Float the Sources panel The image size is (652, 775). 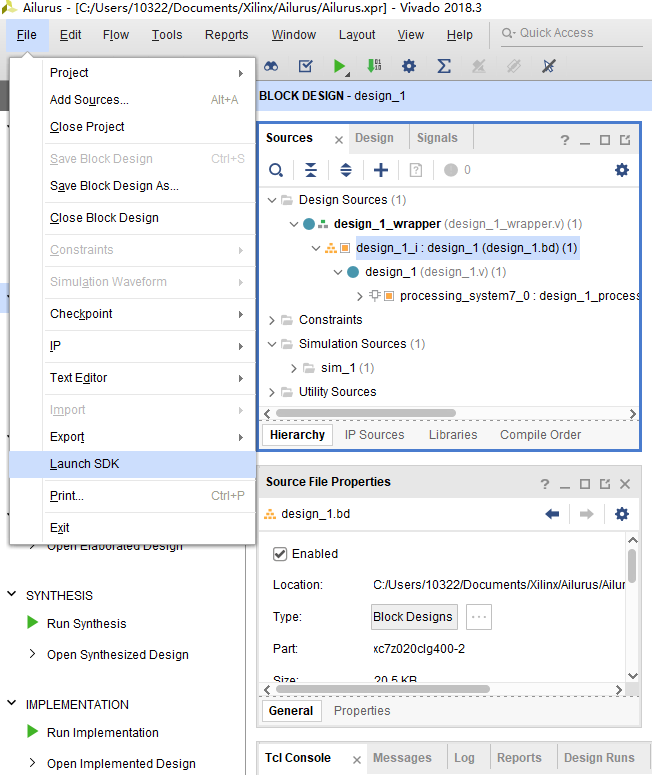pos(625,140)
